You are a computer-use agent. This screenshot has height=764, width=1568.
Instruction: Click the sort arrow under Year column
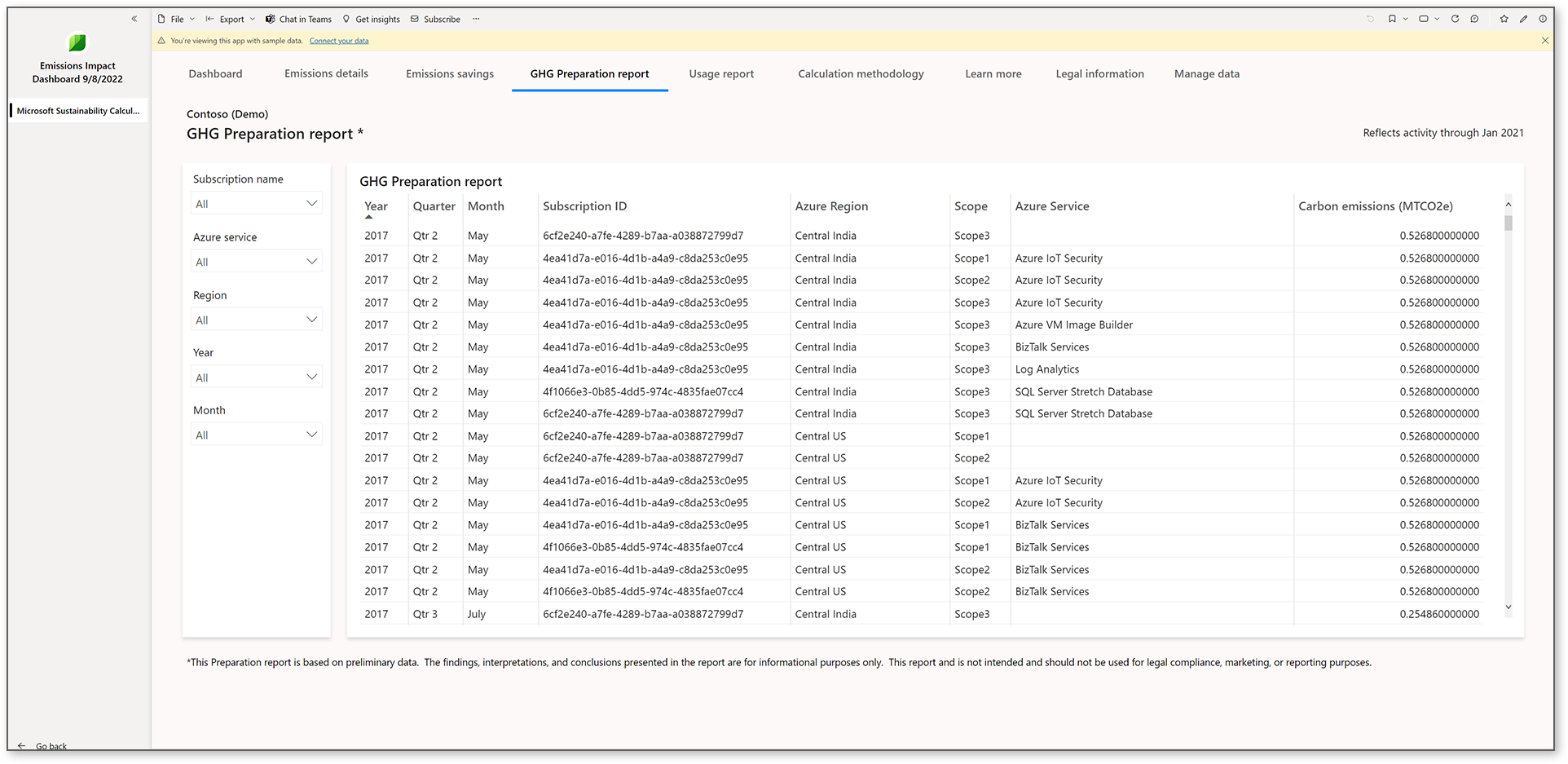tap(368, 218)
